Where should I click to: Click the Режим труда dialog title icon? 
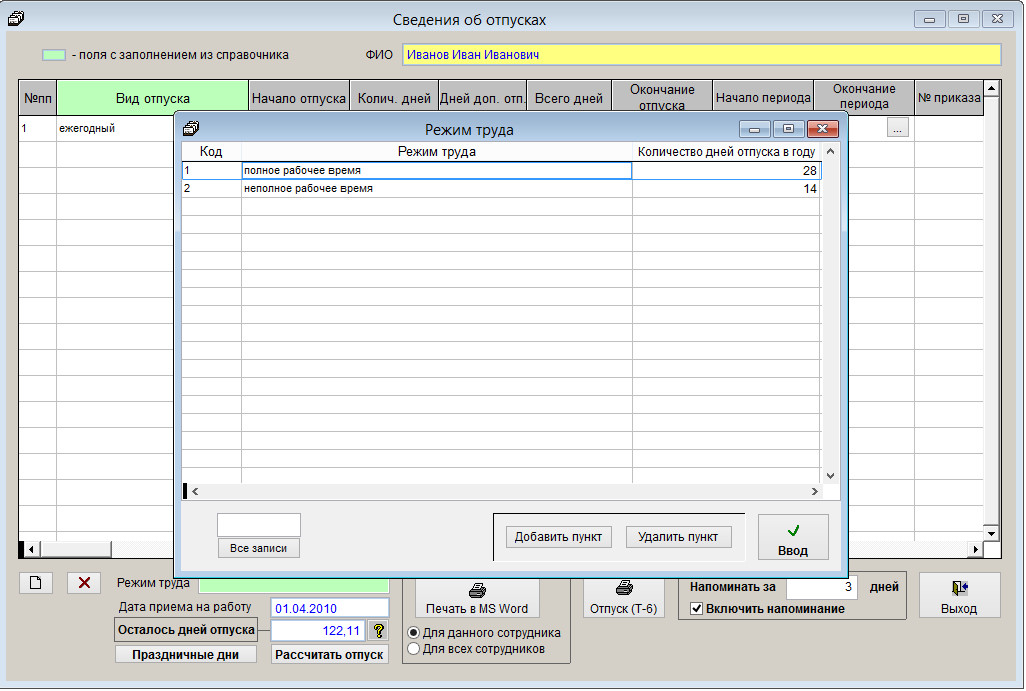point(192,129)
